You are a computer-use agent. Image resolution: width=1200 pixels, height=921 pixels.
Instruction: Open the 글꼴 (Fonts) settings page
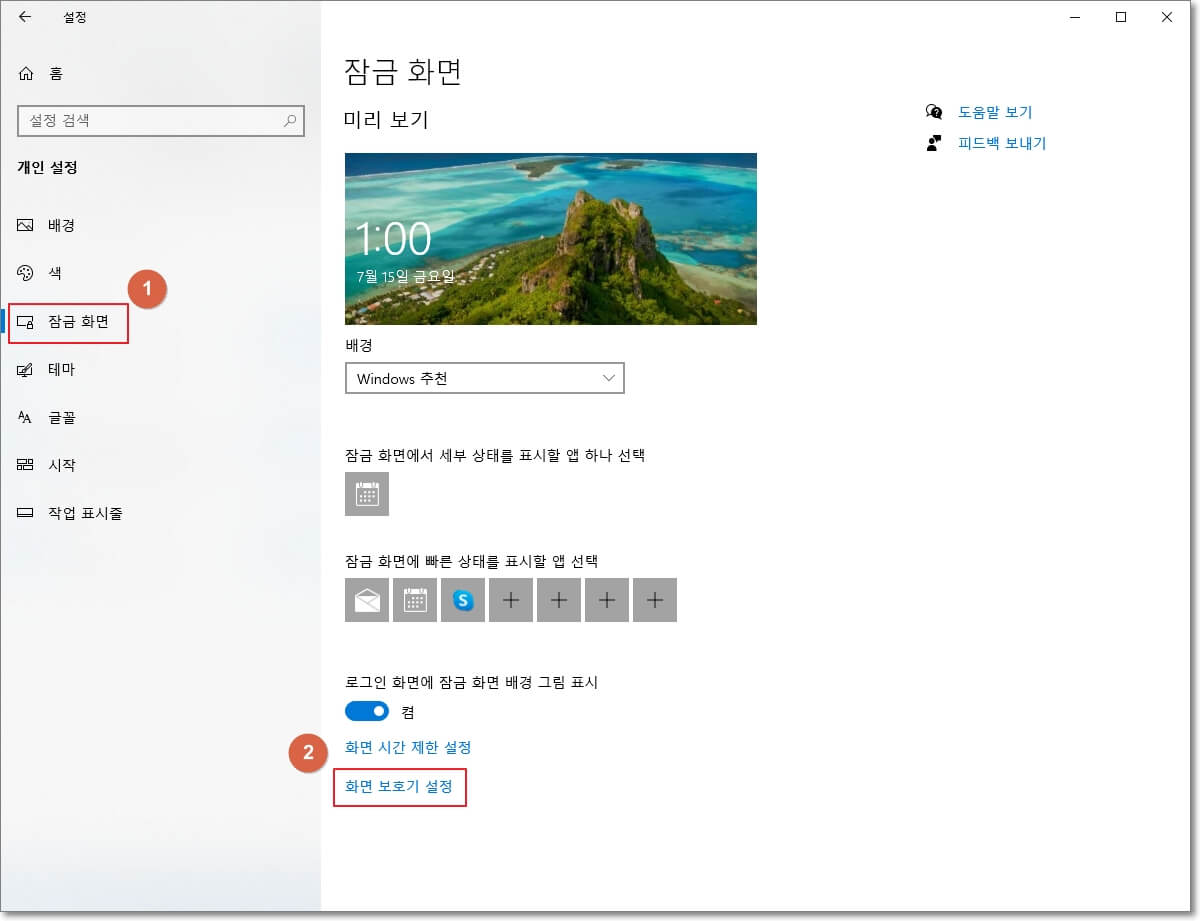click(60, 417)
